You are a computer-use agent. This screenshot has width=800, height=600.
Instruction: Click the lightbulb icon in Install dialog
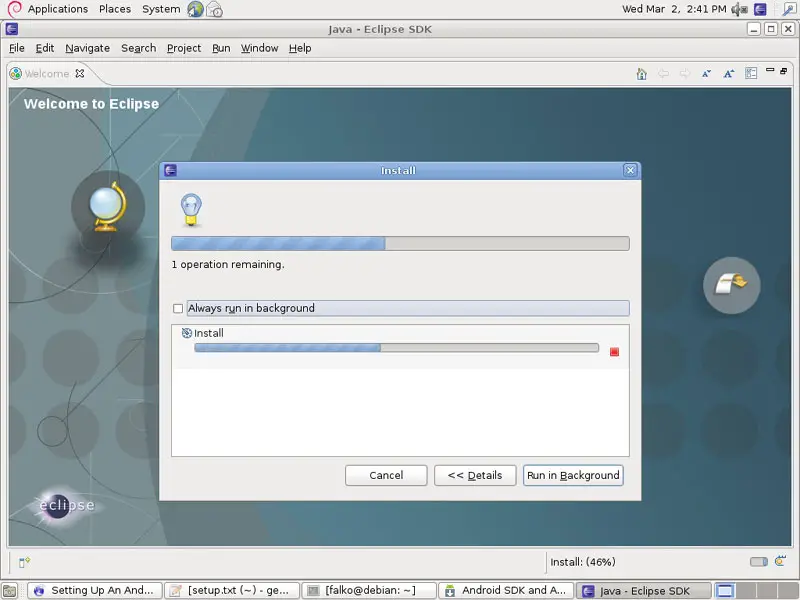(191, 209)
